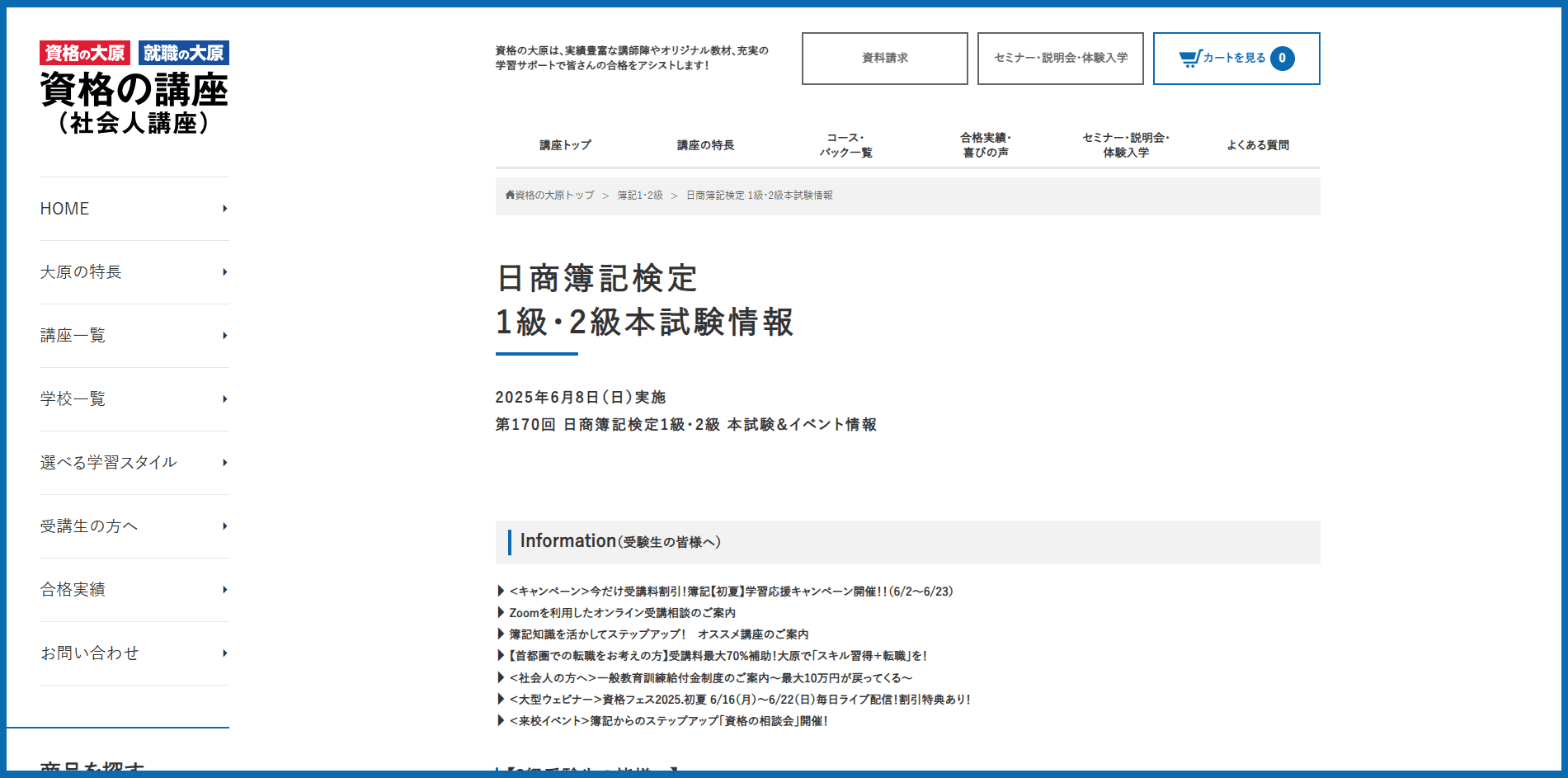The image size is (1568, 778).
Task: Go to よくある質問 in navigation
Action: (x=1257, y=145)
